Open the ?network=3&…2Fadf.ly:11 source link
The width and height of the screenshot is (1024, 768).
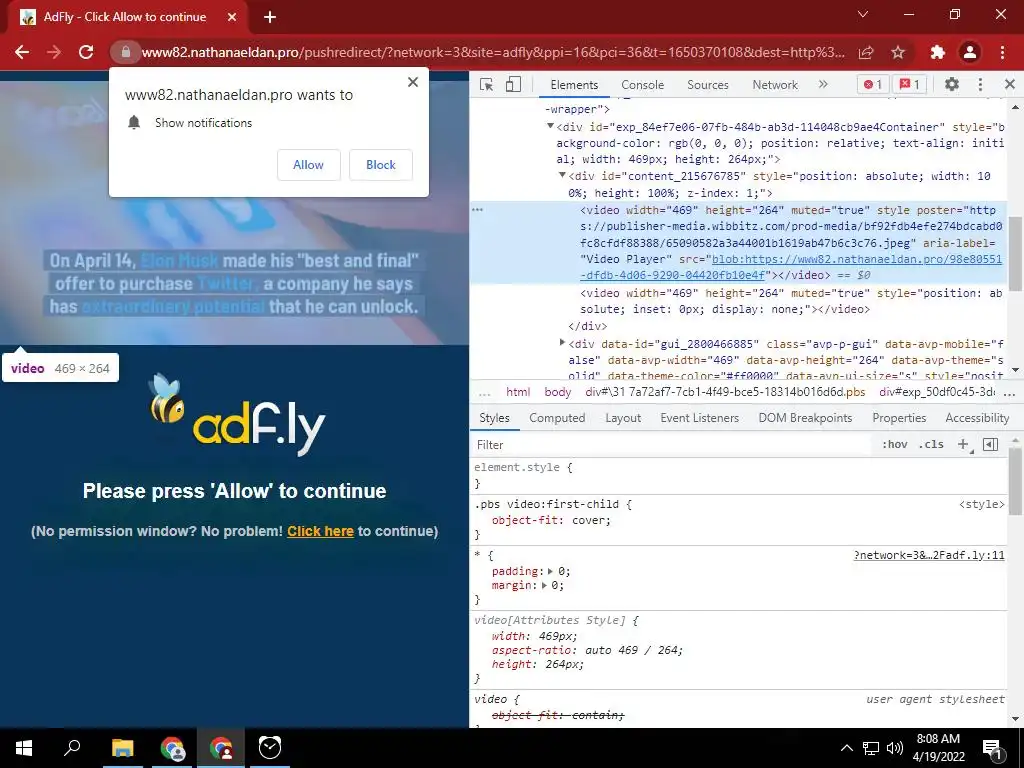(929, 555)
